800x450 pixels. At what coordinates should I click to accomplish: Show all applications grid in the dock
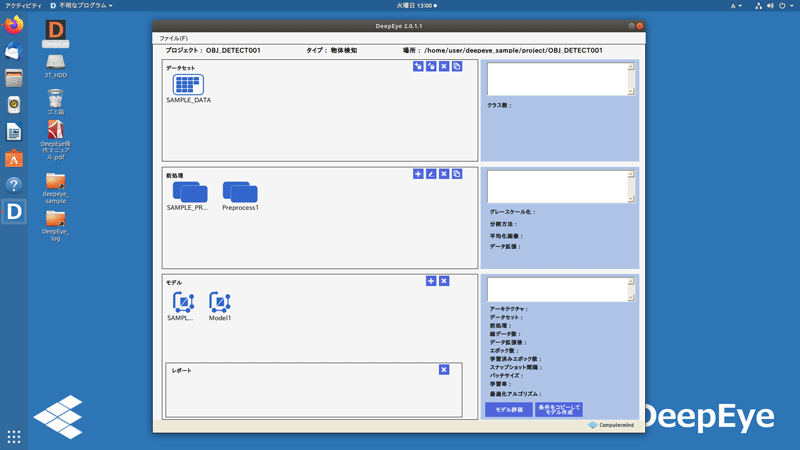(14, 437)
